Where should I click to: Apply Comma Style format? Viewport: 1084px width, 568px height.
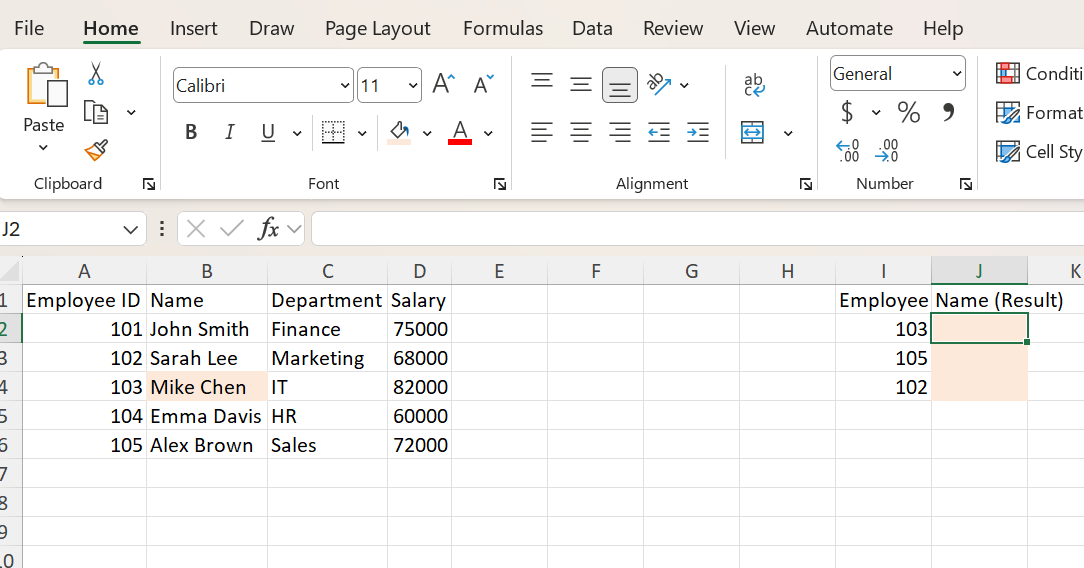coord(948,111)
